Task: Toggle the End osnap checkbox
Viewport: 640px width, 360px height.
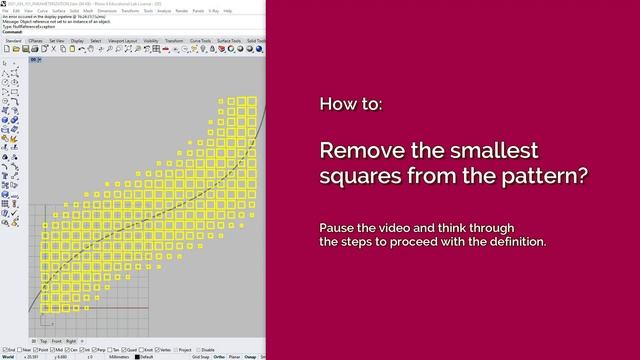Action: 5,350
